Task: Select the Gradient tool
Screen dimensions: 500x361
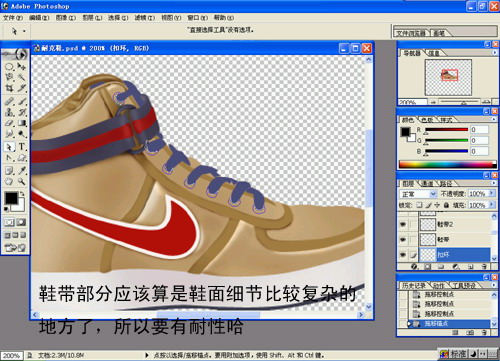Action: (x=22, y=123)
